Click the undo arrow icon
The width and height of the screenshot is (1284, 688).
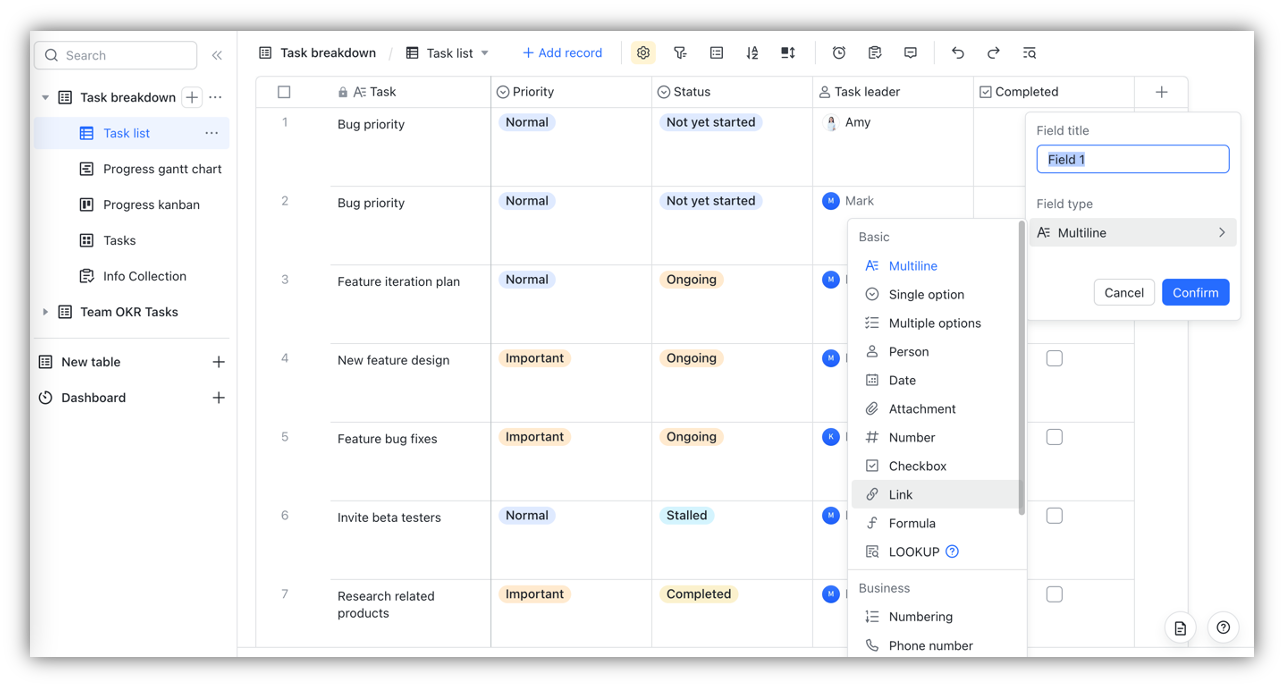tap(957, 52)
